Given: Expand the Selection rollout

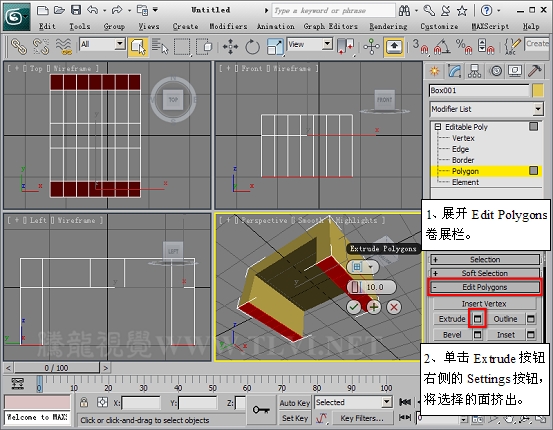Looking at the screenshot, I should [x=485, y=260].
